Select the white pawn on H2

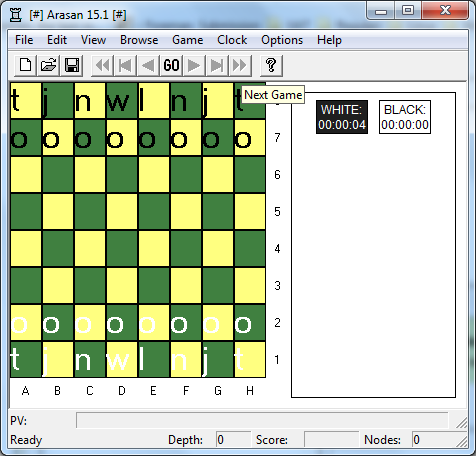[250, 323]
